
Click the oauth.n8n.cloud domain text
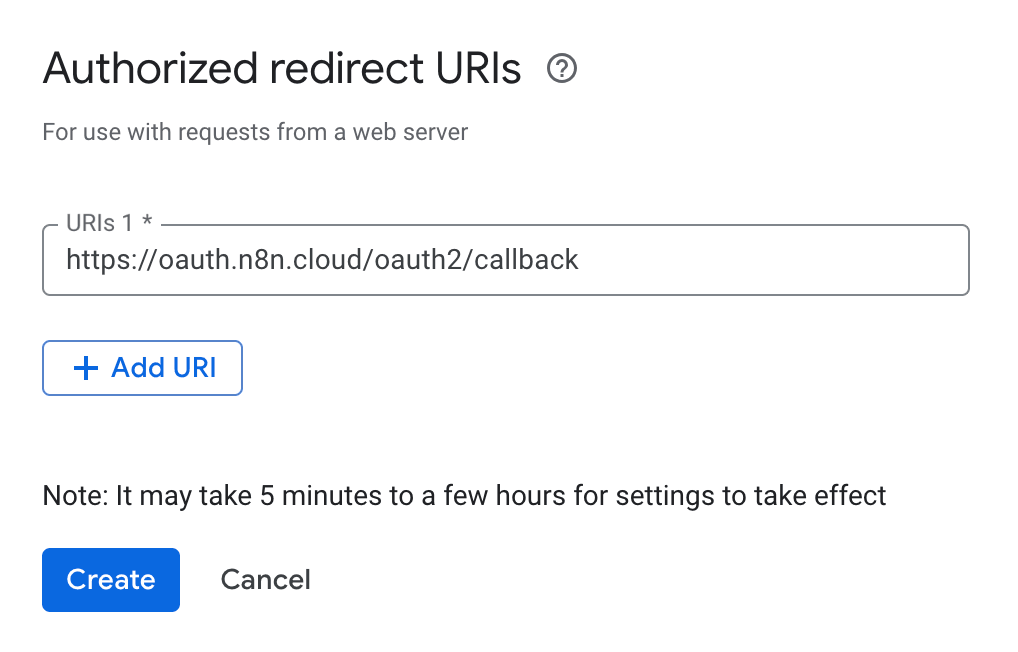click(253, 260)
